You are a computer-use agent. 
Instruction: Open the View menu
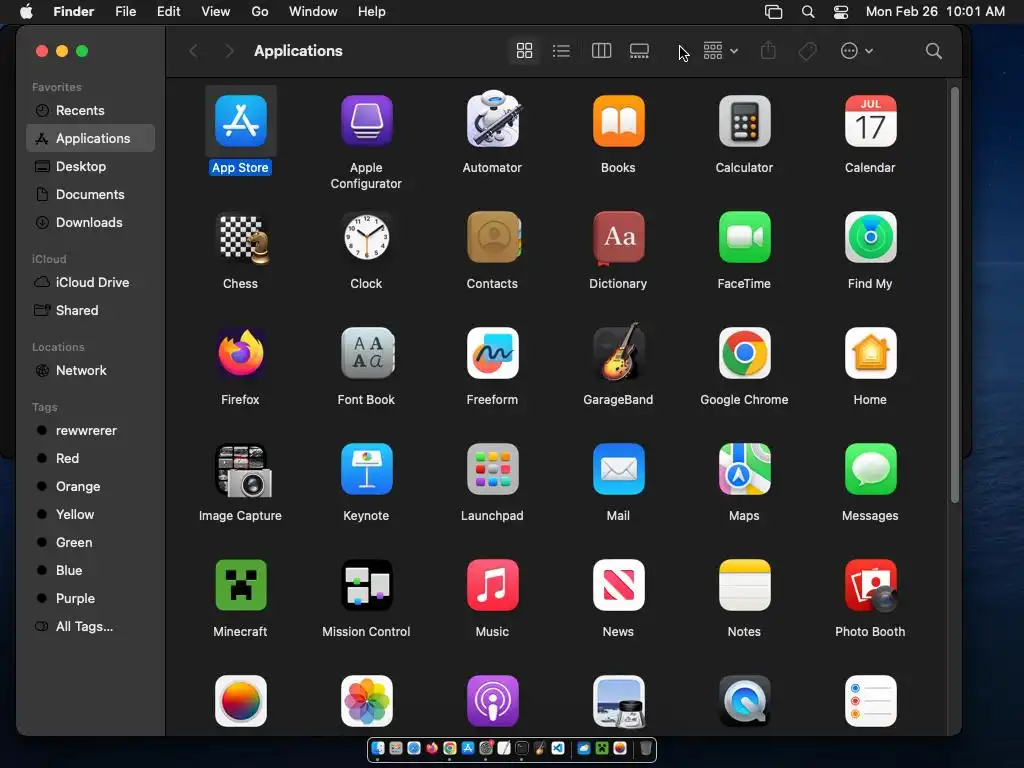[x=216, y=12]
